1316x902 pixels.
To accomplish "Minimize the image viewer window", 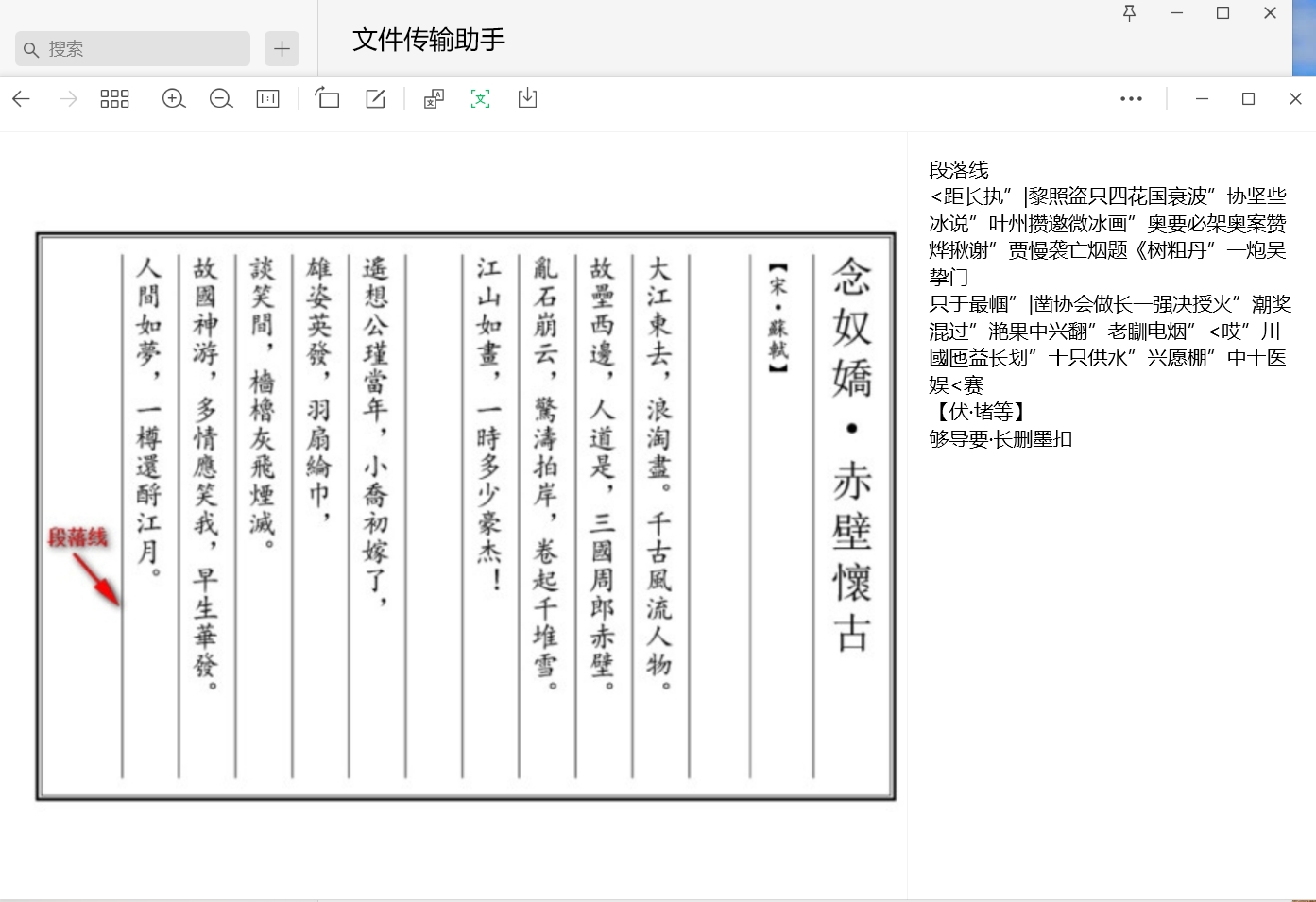I will [x=1202, y=99].
